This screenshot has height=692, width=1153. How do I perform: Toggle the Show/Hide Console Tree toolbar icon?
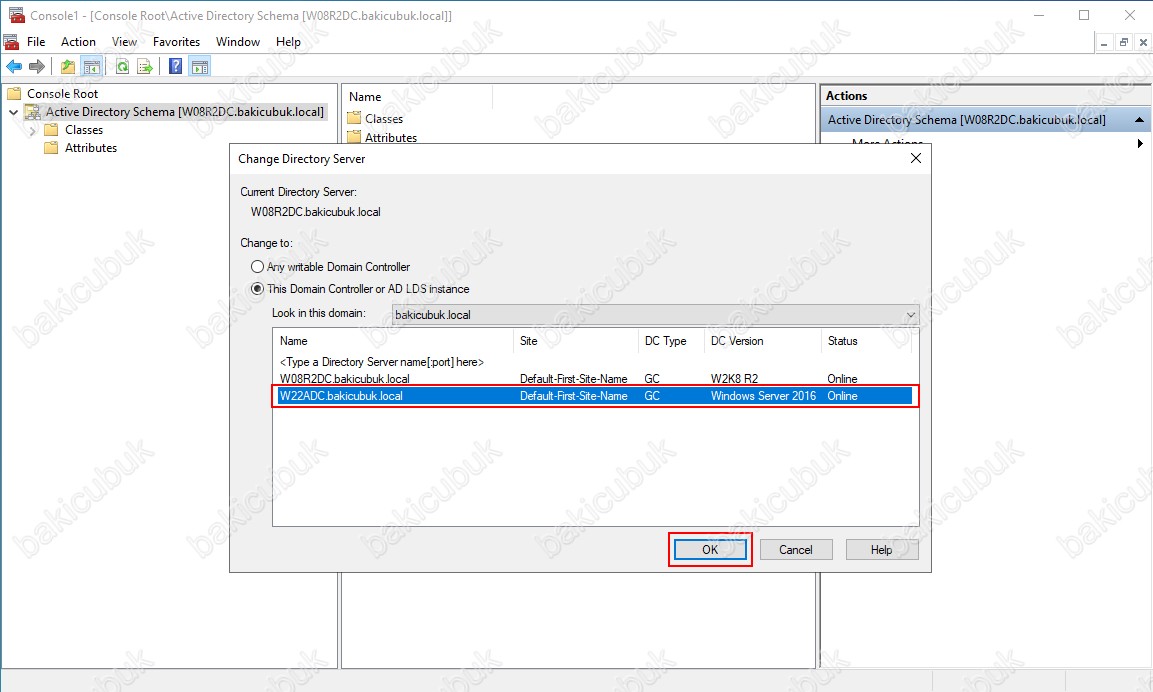(92, 67)
